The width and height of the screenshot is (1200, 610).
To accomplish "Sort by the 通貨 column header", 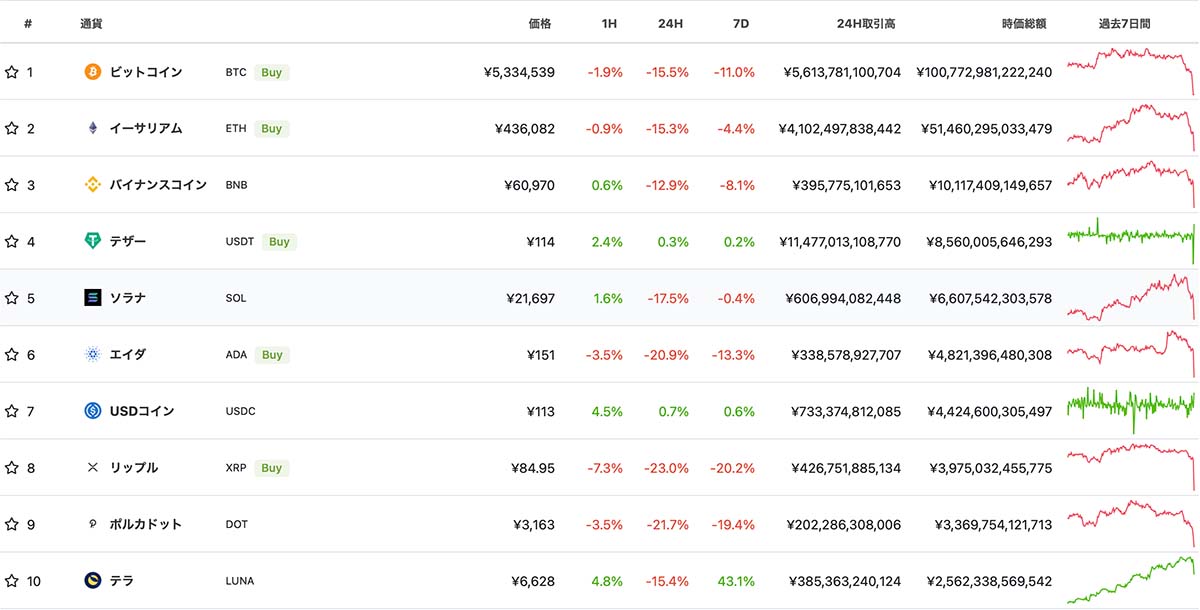I will [91, 23].
